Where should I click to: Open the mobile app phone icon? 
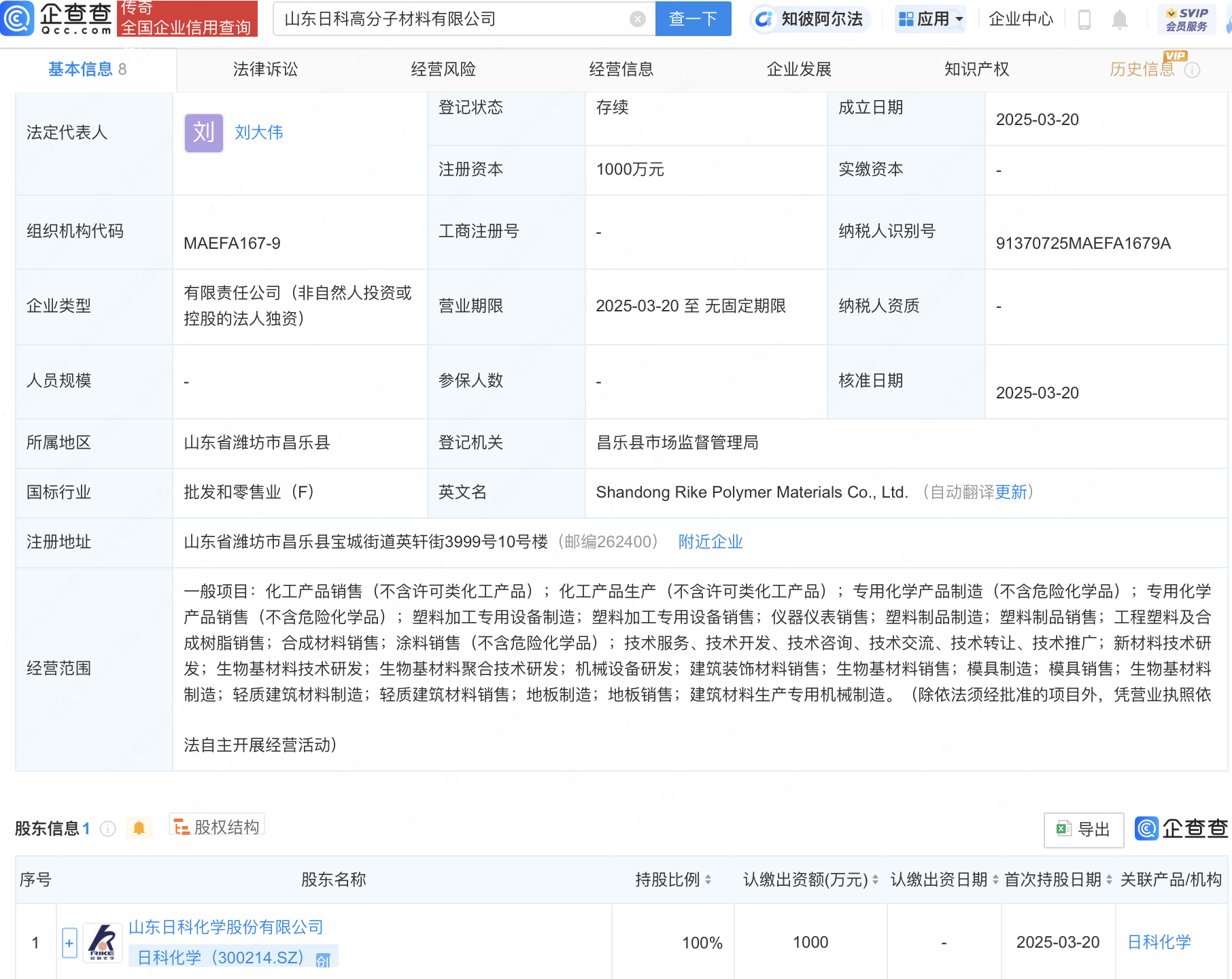click(1084, 19)
